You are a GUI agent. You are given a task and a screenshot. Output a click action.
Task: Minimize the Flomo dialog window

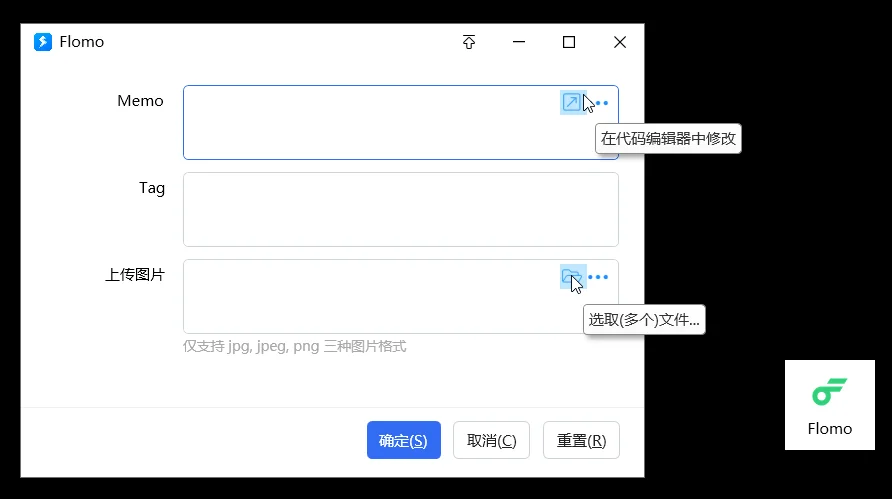coord(519,42)
